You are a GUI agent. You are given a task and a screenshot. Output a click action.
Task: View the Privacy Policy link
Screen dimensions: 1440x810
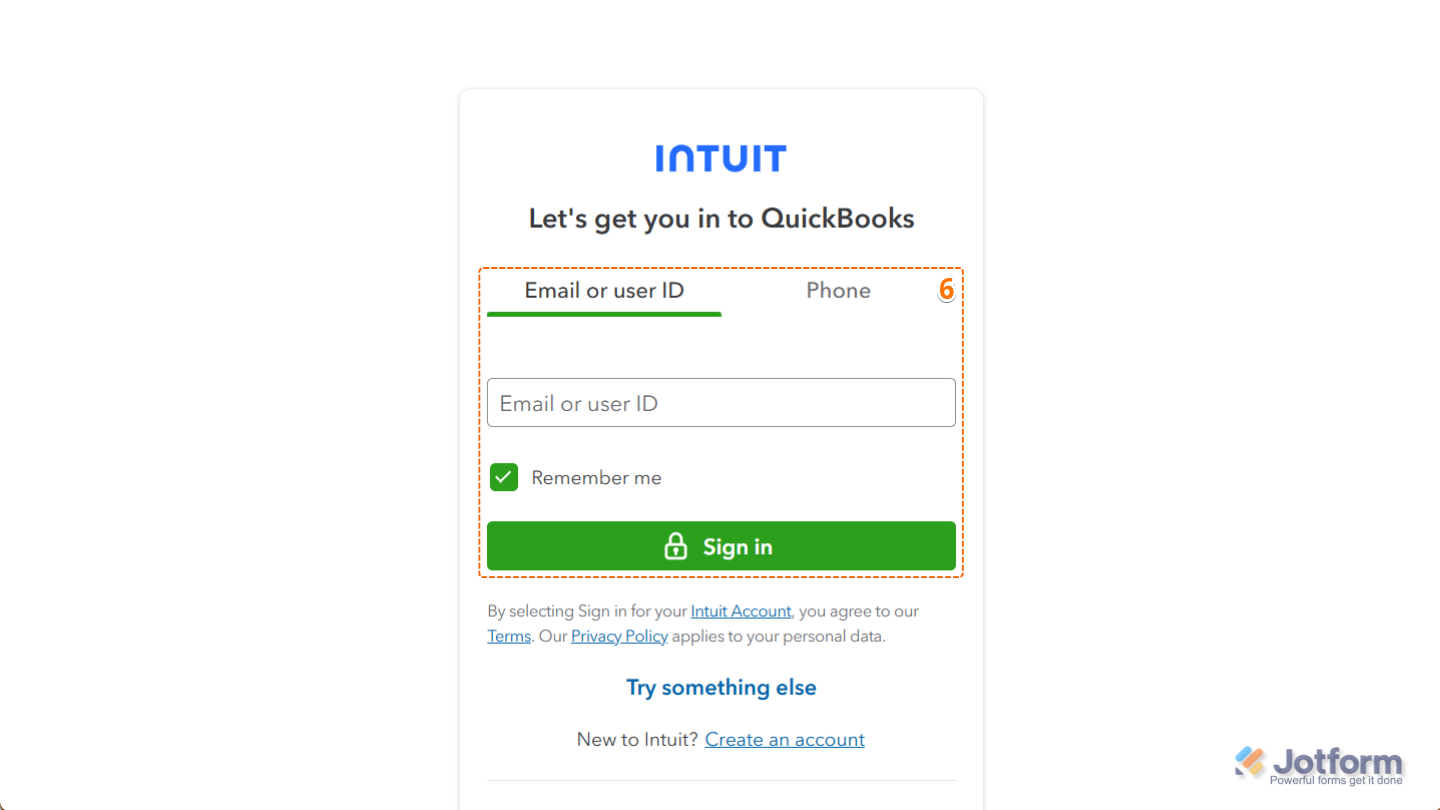pyautogui.click(x=619, y=636)
